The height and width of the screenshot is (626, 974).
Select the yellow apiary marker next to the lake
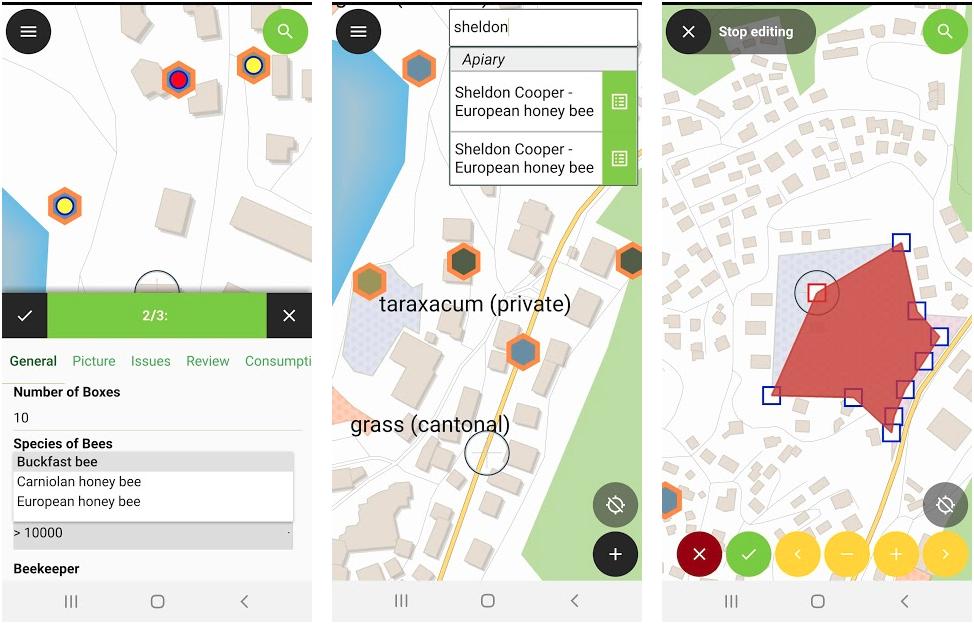(65, 206)
